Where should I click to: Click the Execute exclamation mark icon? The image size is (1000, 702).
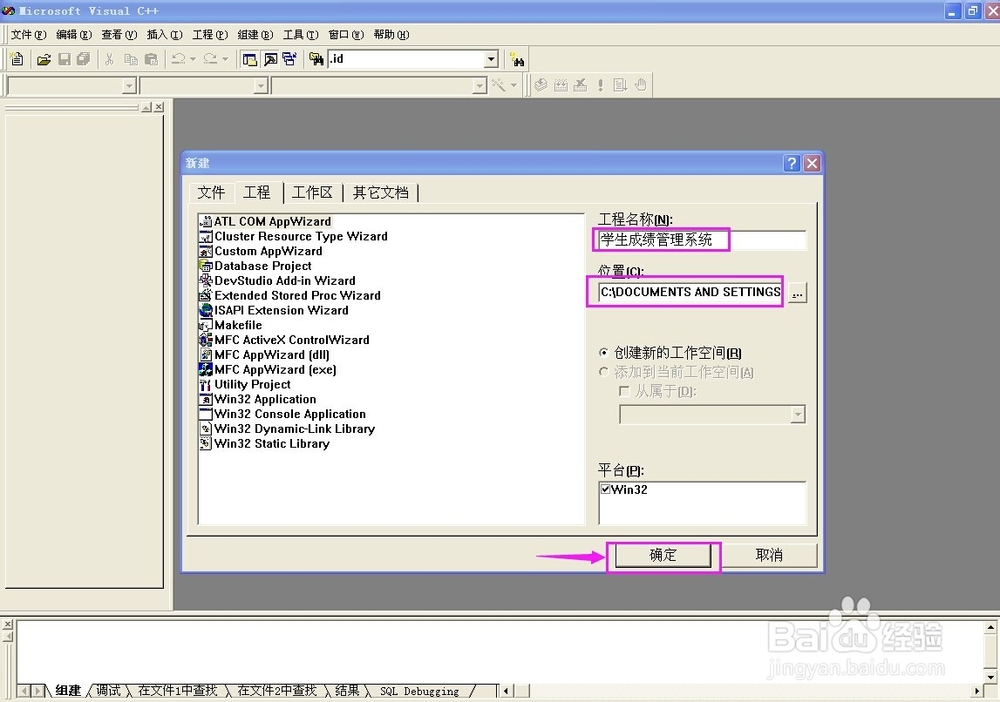coord(600,85)
